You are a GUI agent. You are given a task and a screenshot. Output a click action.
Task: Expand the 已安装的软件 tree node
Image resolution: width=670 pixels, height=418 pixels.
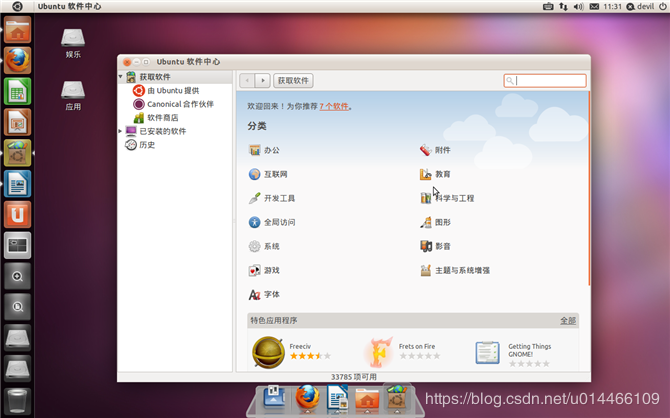(x=120, y=131)
